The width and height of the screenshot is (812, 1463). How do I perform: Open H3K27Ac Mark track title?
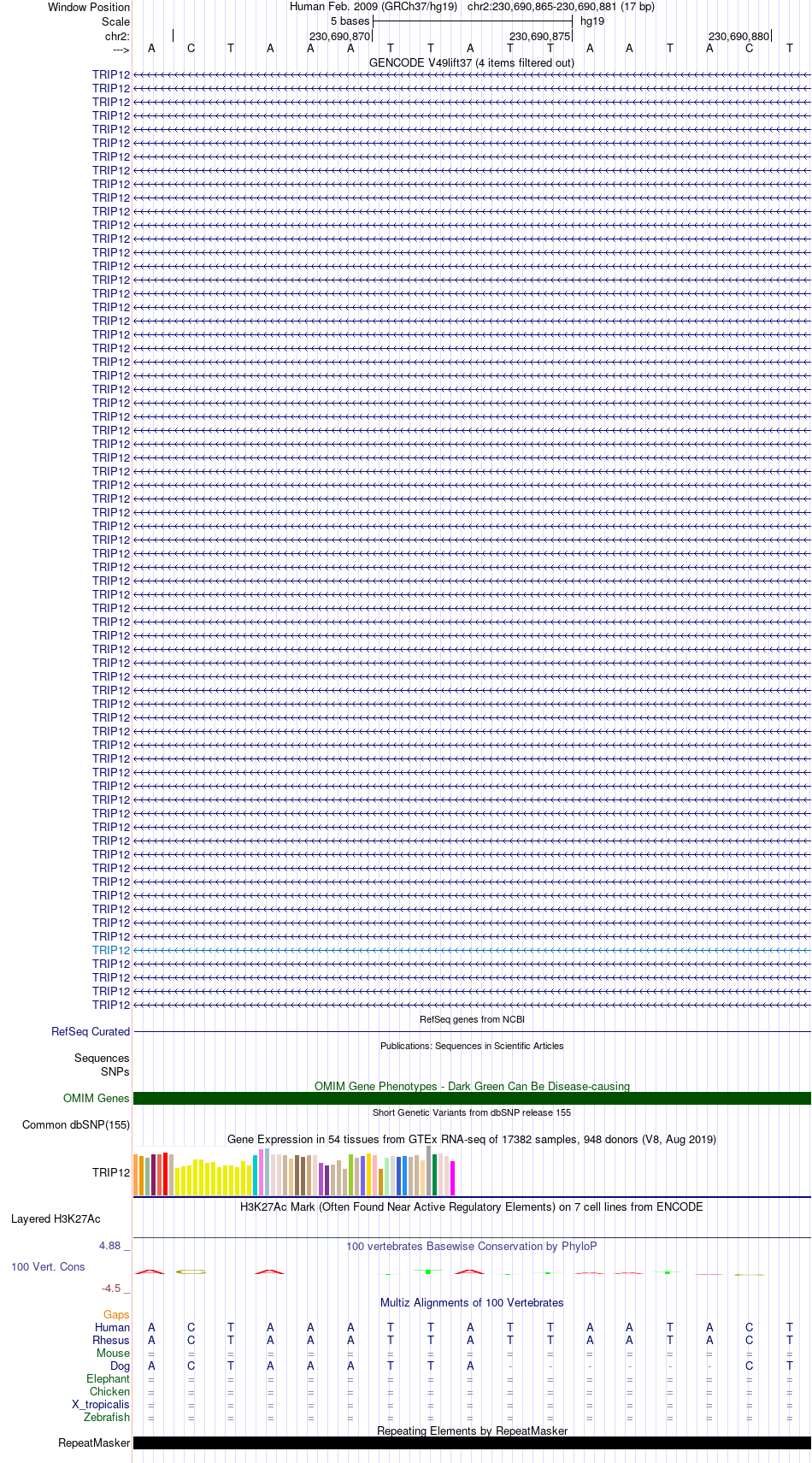click(472, 1206)
